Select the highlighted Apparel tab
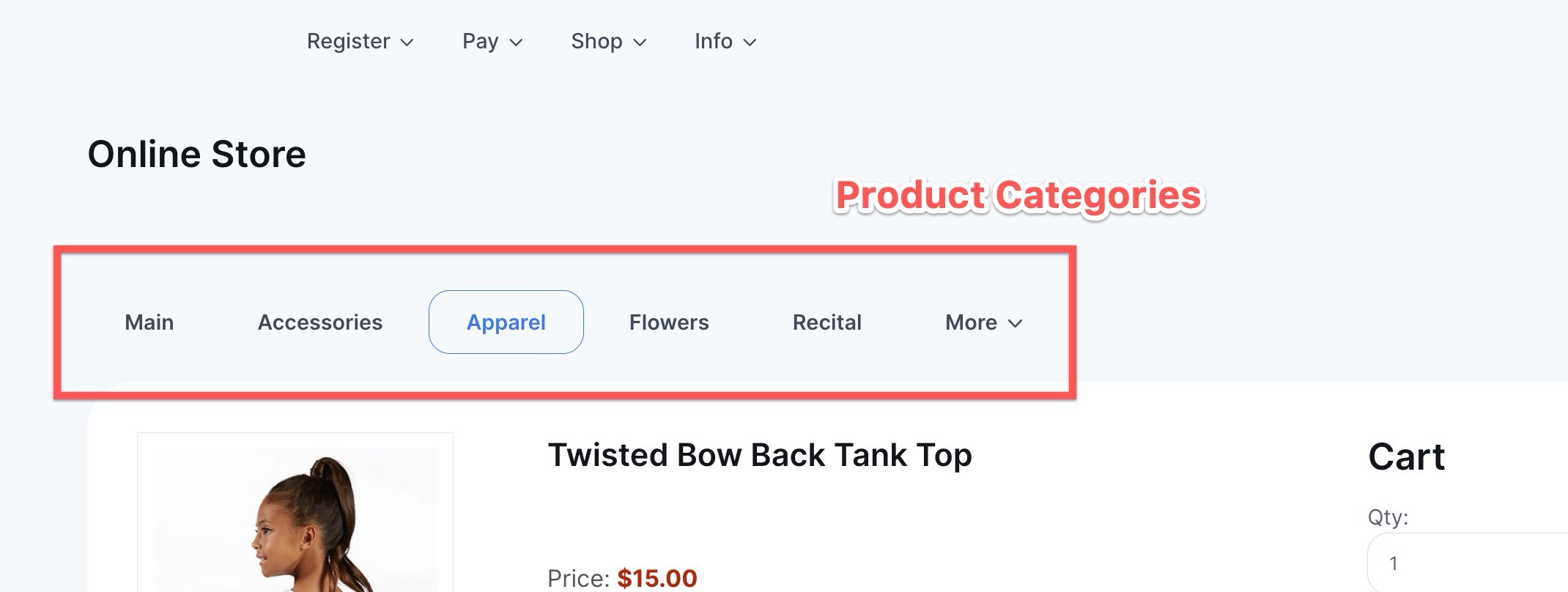1568x592 pixels. coord(506,322)
